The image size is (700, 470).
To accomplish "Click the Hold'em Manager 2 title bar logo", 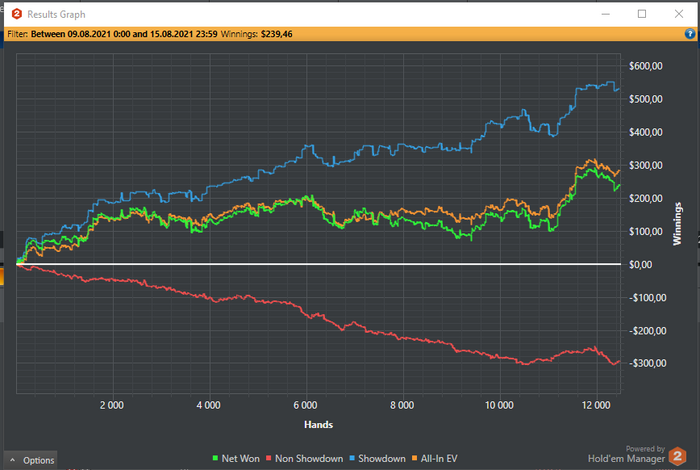I will [17, 14].
